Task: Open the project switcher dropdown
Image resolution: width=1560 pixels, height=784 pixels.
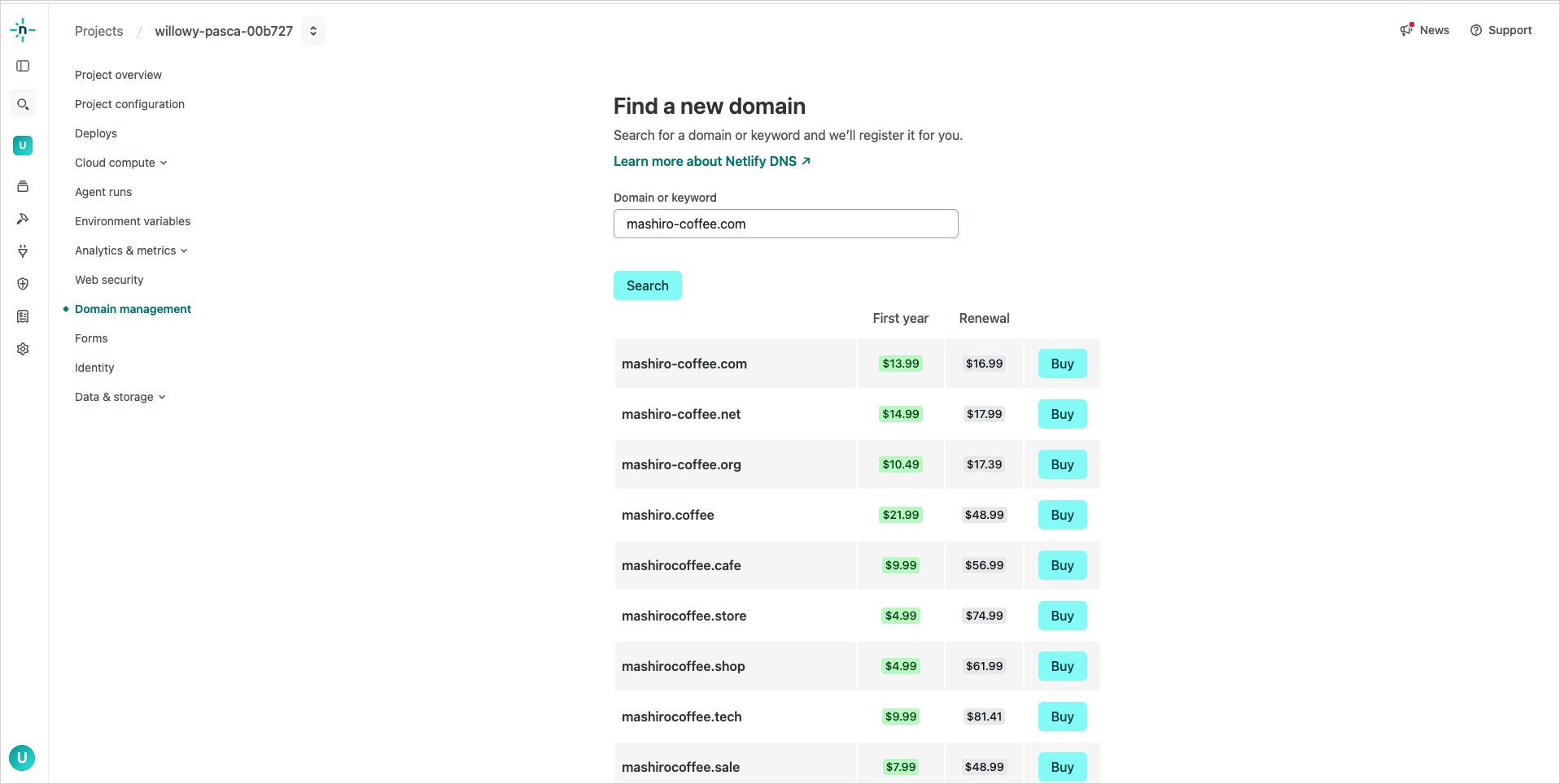Action: [x=313, y=31]
